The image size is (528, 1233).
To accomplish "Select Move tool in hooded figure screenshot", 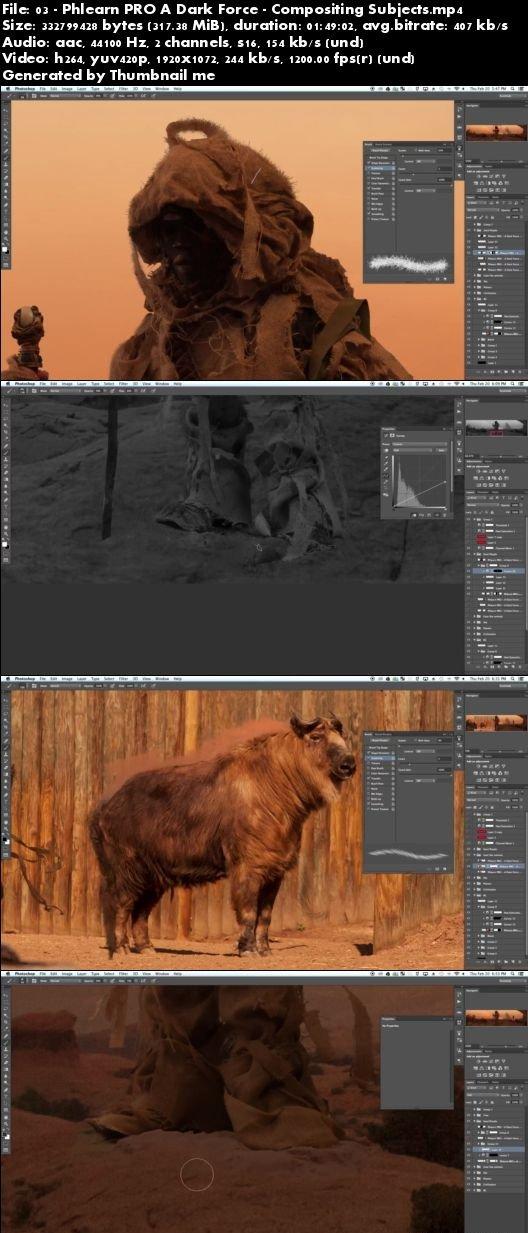I will (x=5, y=108).
